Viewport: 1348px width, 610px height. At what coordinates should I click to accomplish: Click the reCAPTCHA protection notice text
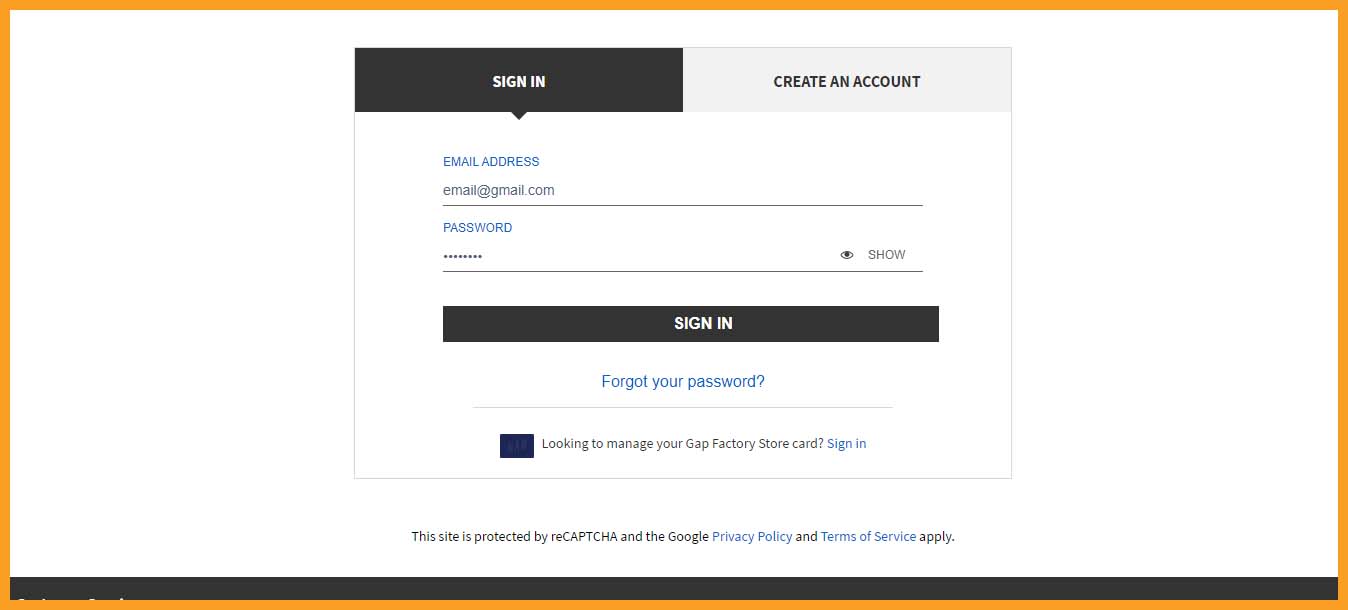683,536
